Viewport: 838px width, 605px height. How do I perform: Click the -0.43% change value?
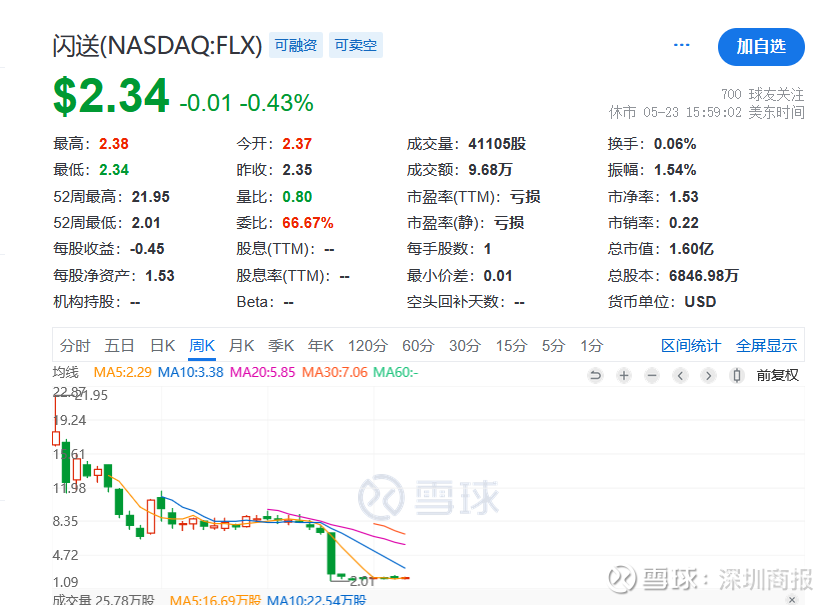coord(276,103)
